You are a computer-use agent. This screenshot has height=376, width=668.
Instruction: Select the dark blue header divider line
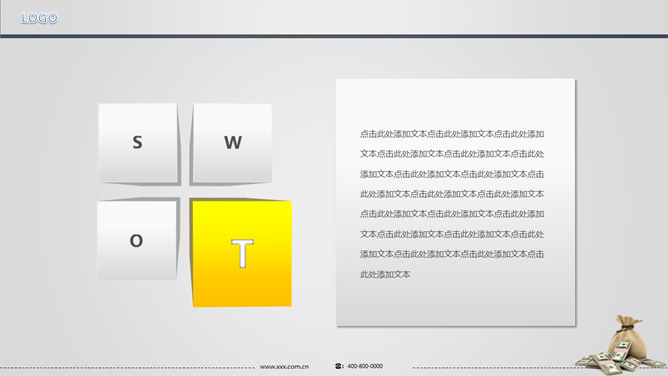(334, 36)
